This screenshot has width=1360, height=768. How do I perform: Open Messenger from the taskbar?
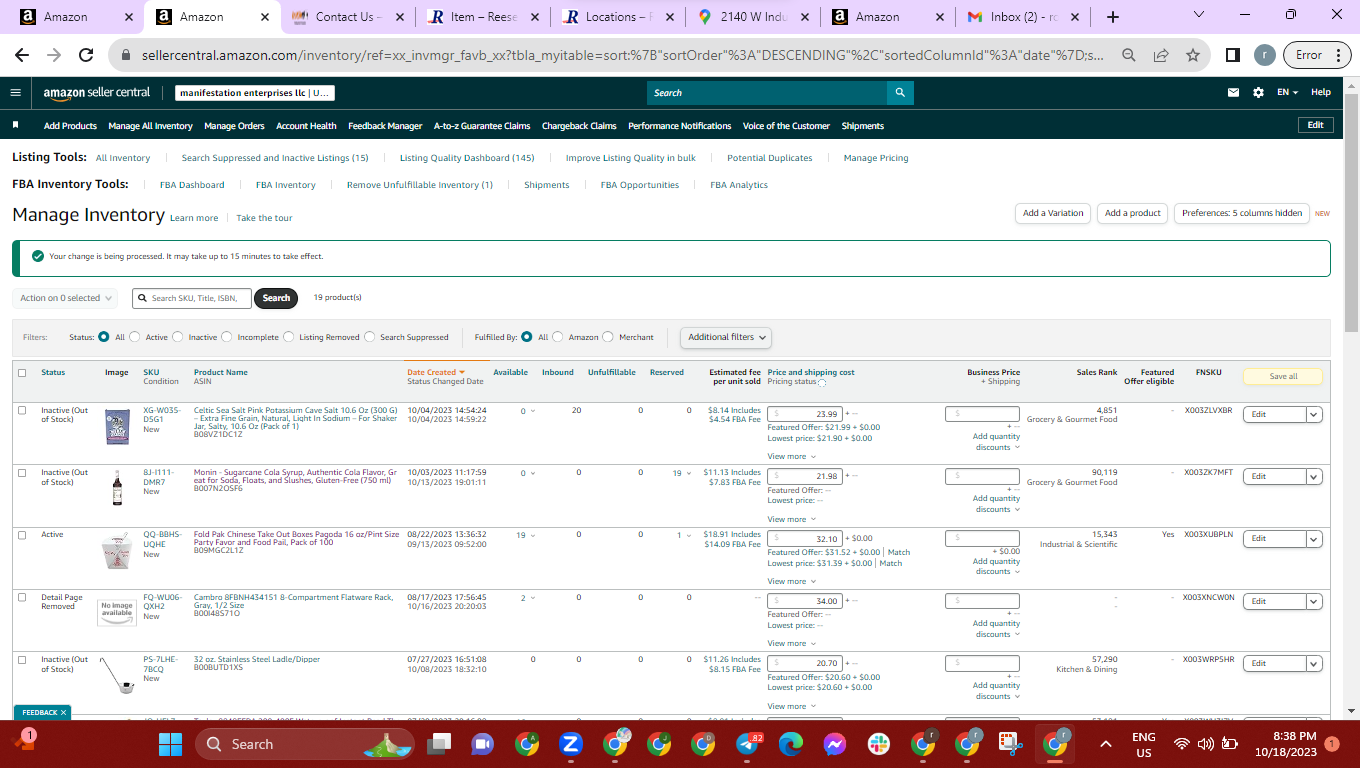tap(835, 744)
